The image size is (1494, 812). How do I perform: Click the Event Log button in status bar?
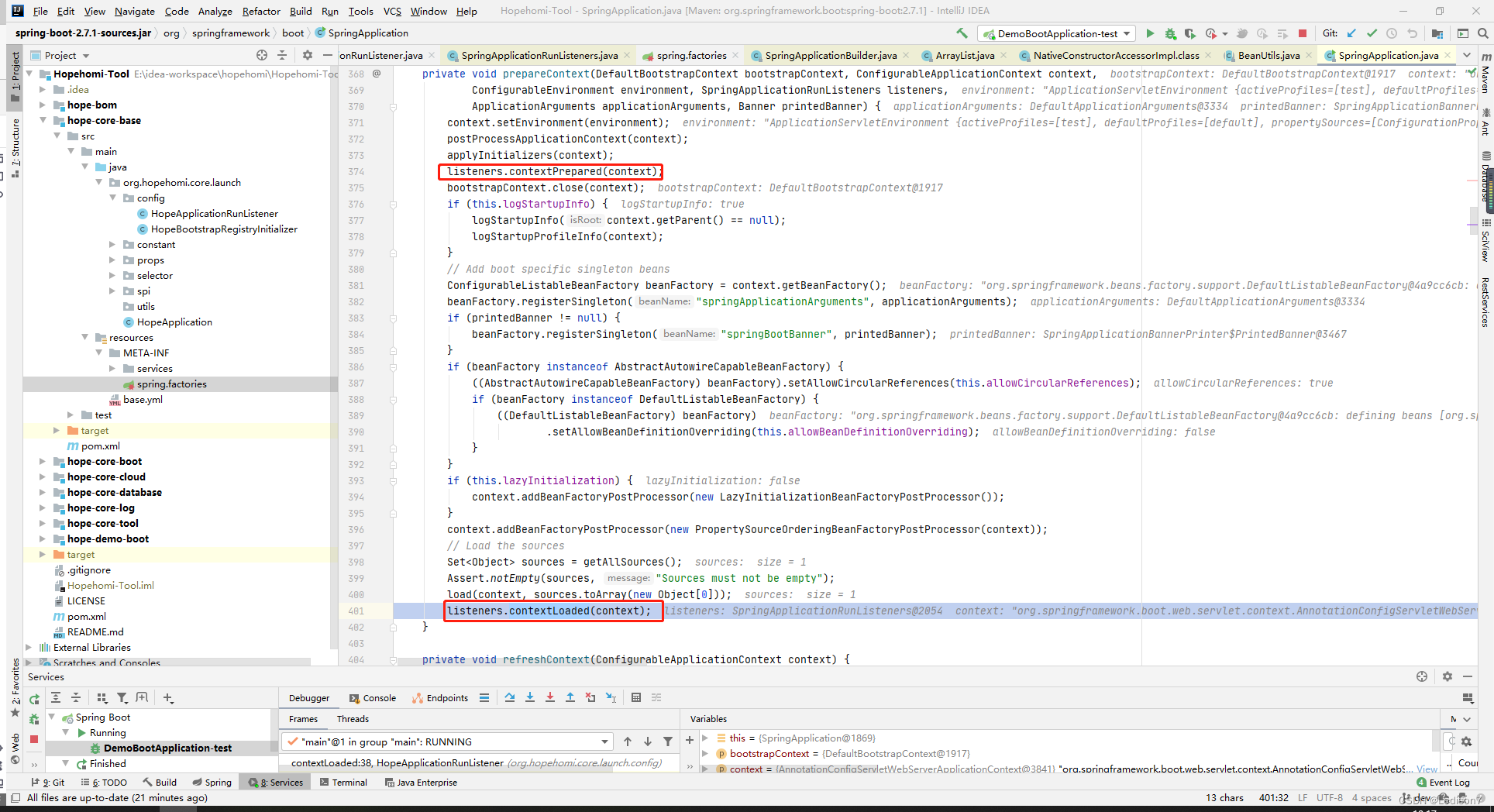pyautogui.click(x=1443, y=783)
